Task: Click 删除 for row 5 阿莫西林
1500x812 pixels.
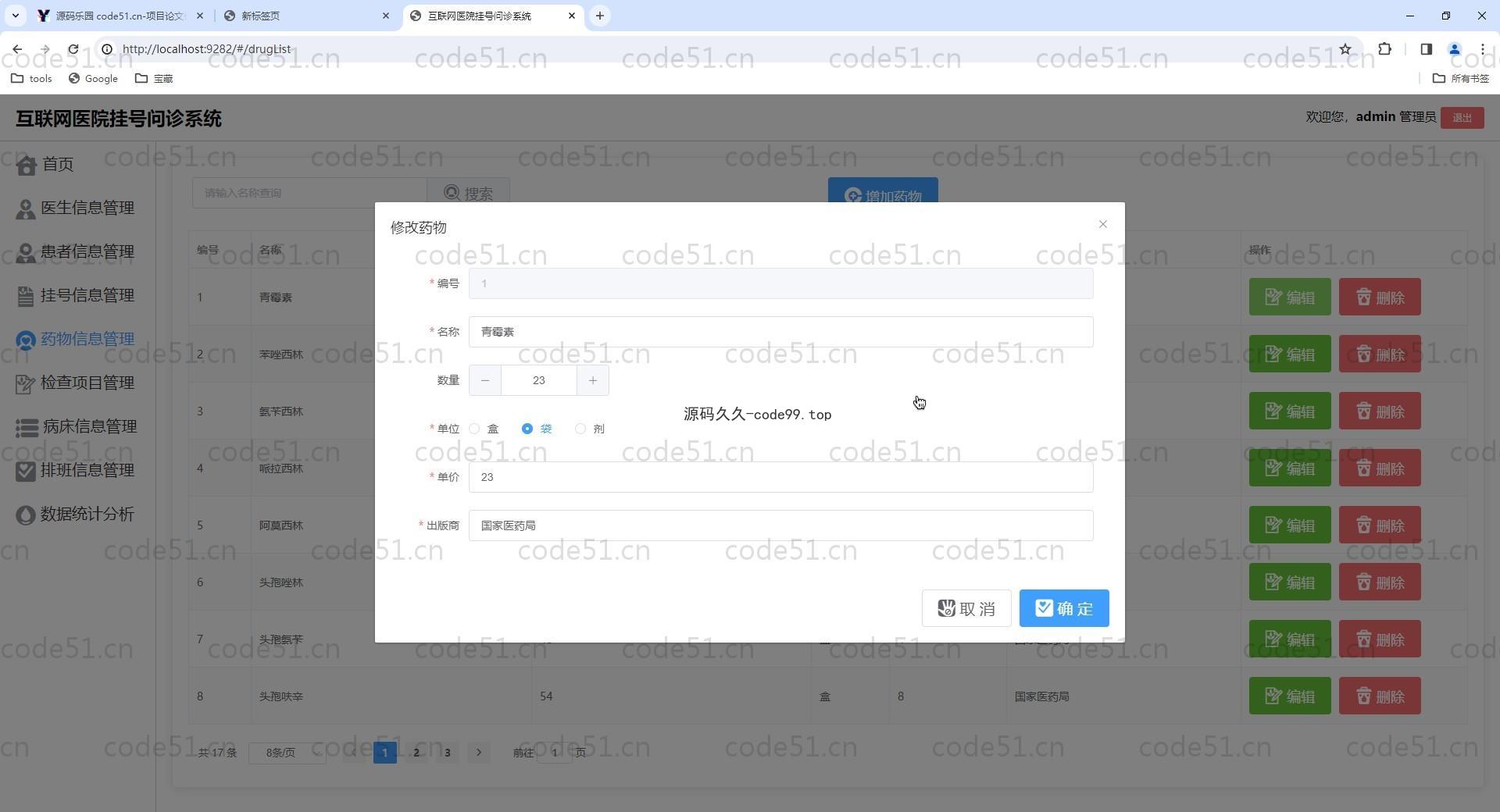Action: (x=1380, y=525)
